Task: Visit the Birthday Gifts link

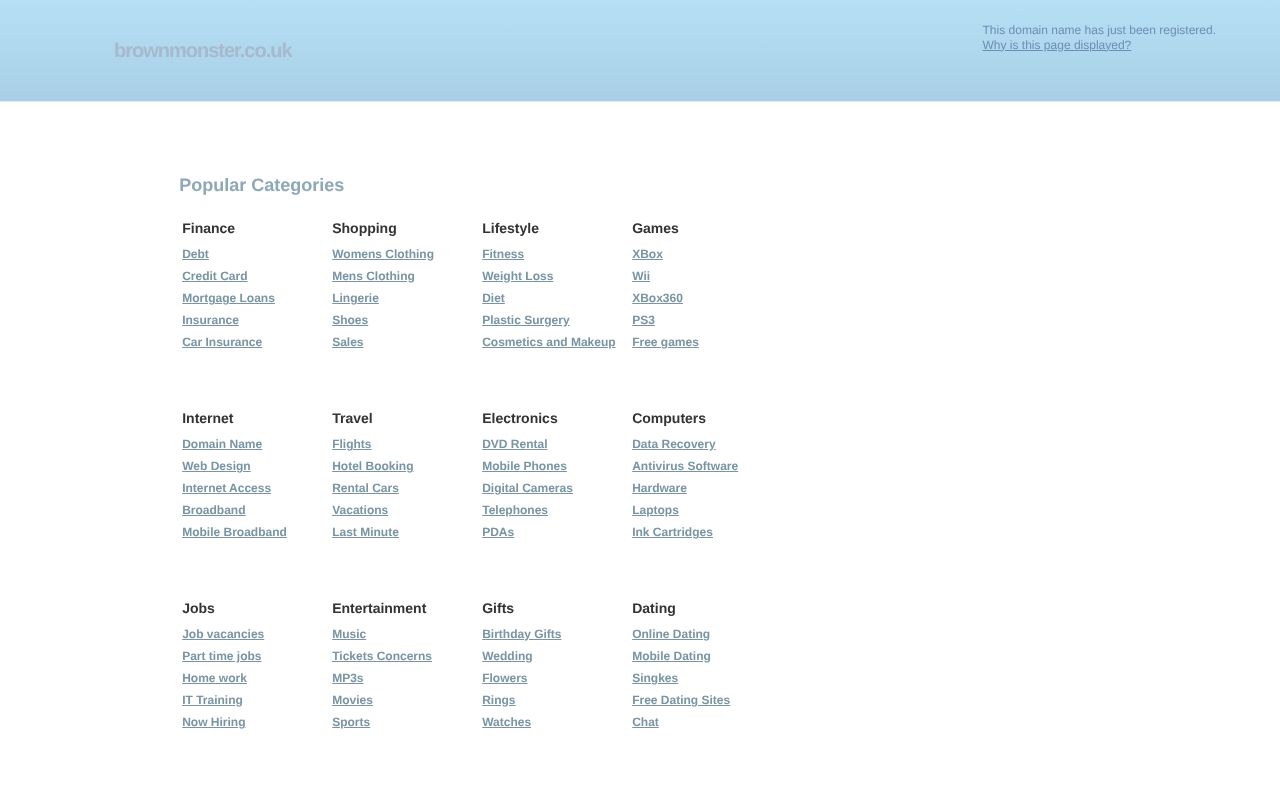Action: coord(521,634)
